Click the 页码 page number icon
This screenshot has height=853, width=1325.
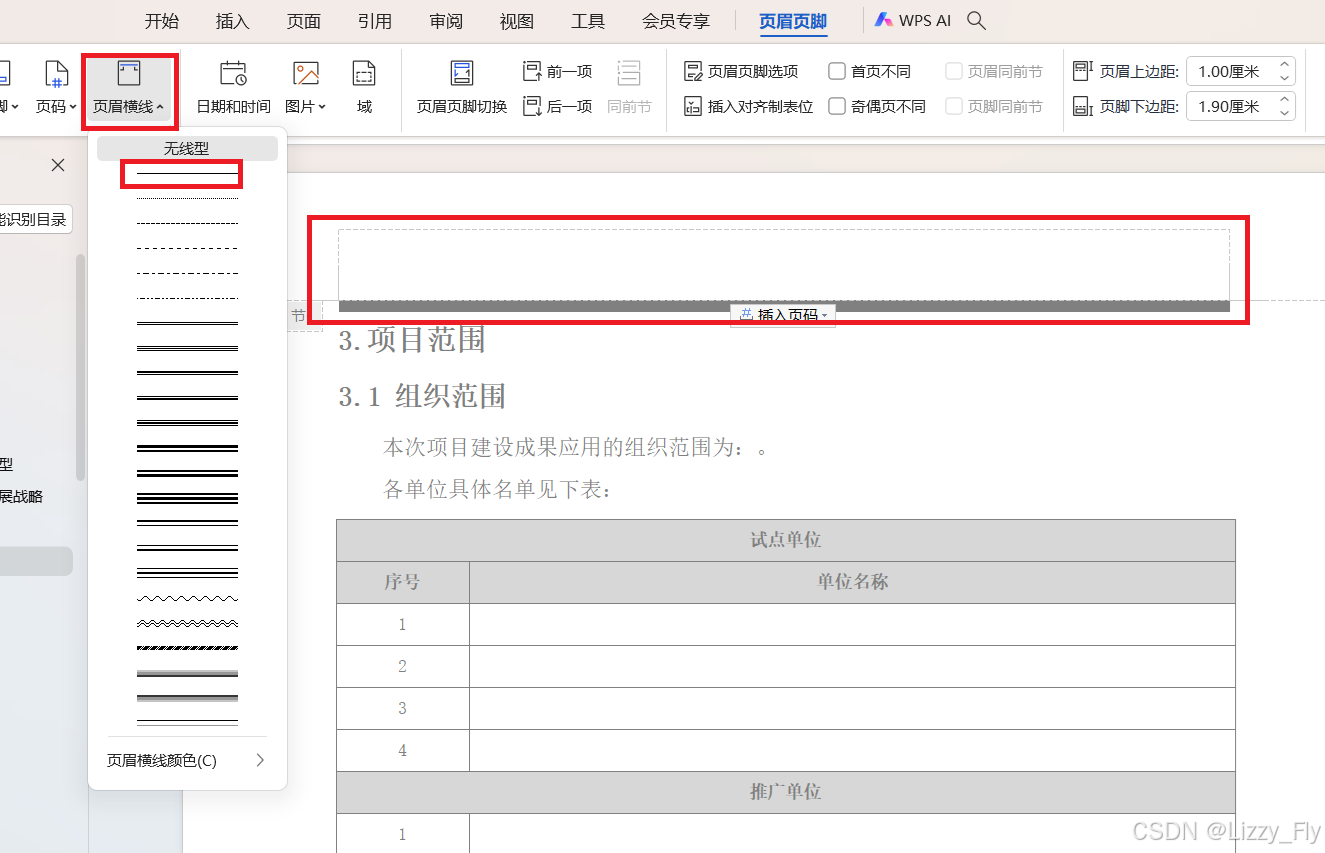click(57, 74)
